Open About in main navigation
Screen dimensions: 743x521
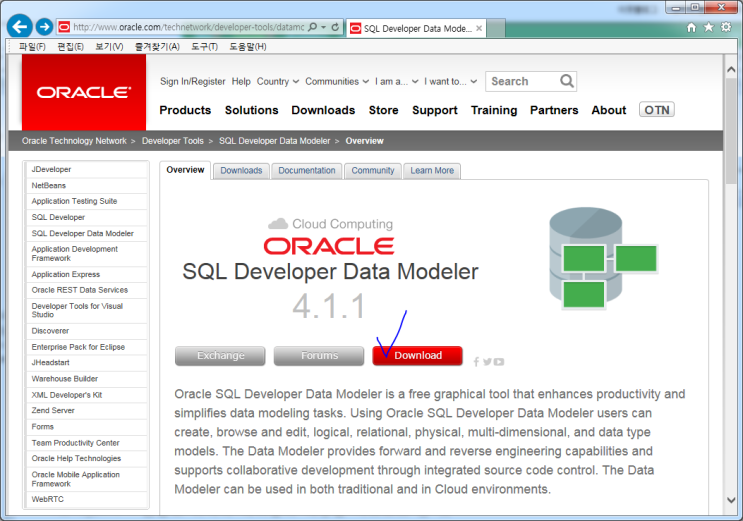(608, 110)
